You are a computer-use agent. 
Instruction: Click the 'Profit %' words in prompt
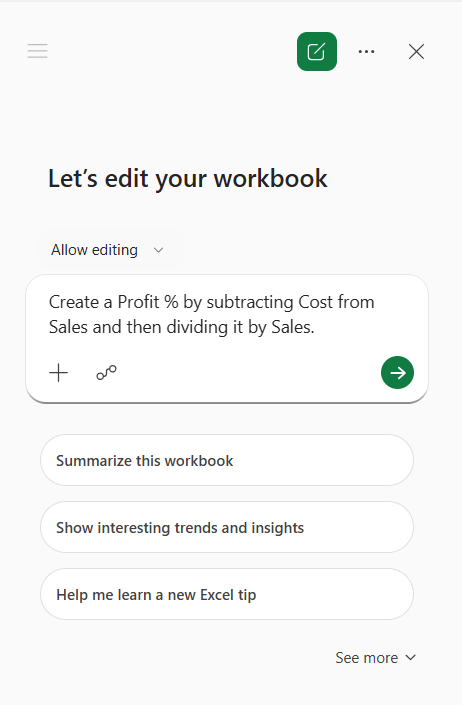coord(148,302)
